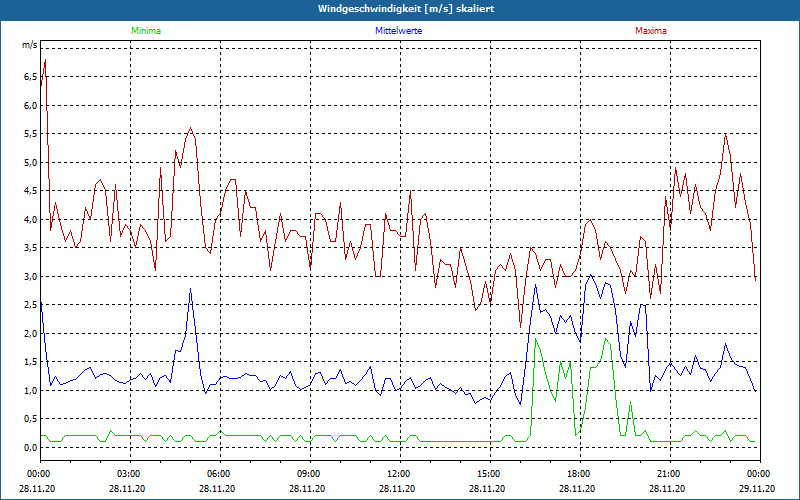Click the 3,5 y-axis value
The width and height of the screenshot is (800, 500).
click(x=30, y=248)
